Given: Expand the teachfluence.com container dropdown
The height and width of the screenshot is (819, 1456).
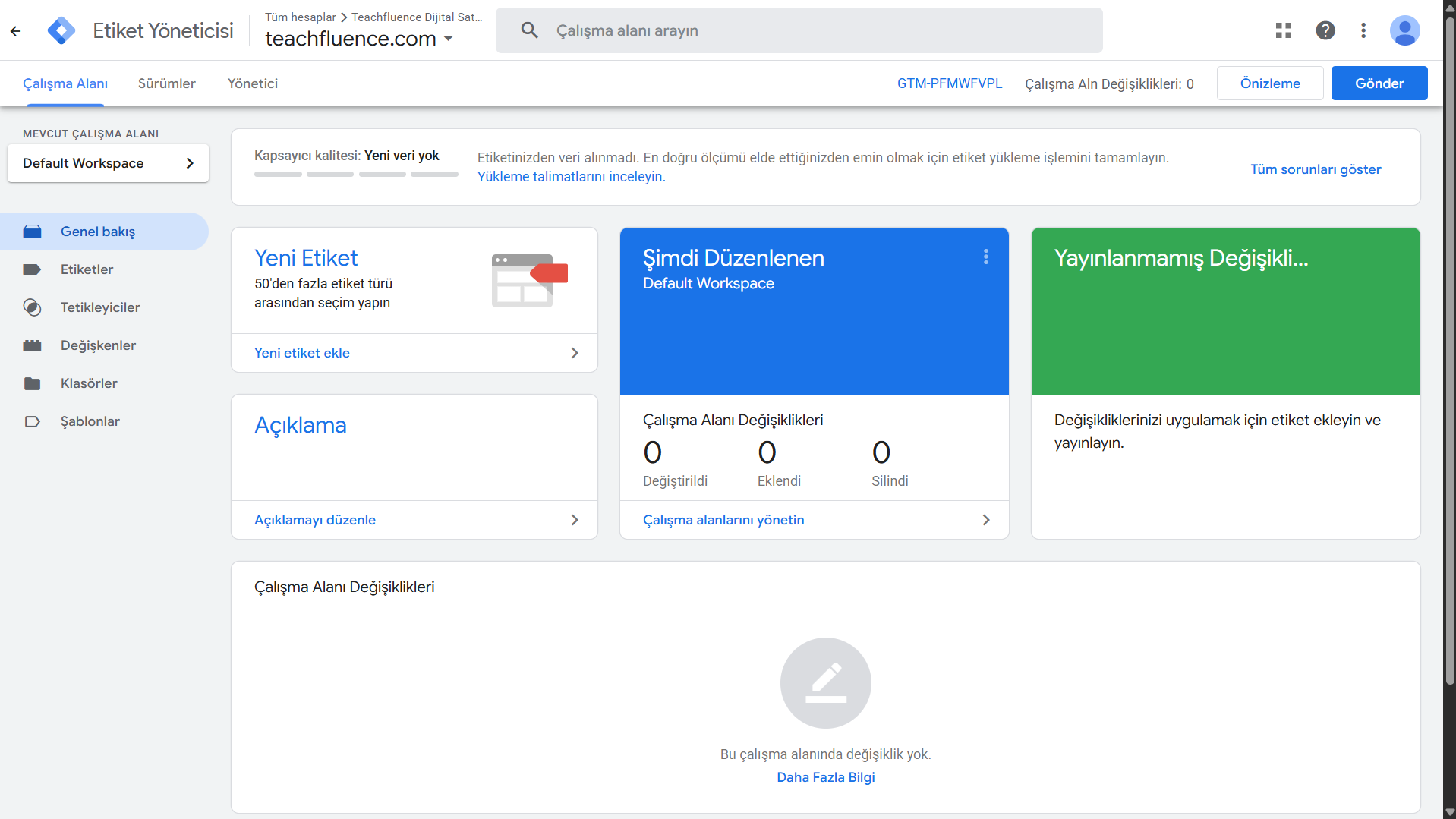Looking at the screenshot, I should tap(449, 39).
